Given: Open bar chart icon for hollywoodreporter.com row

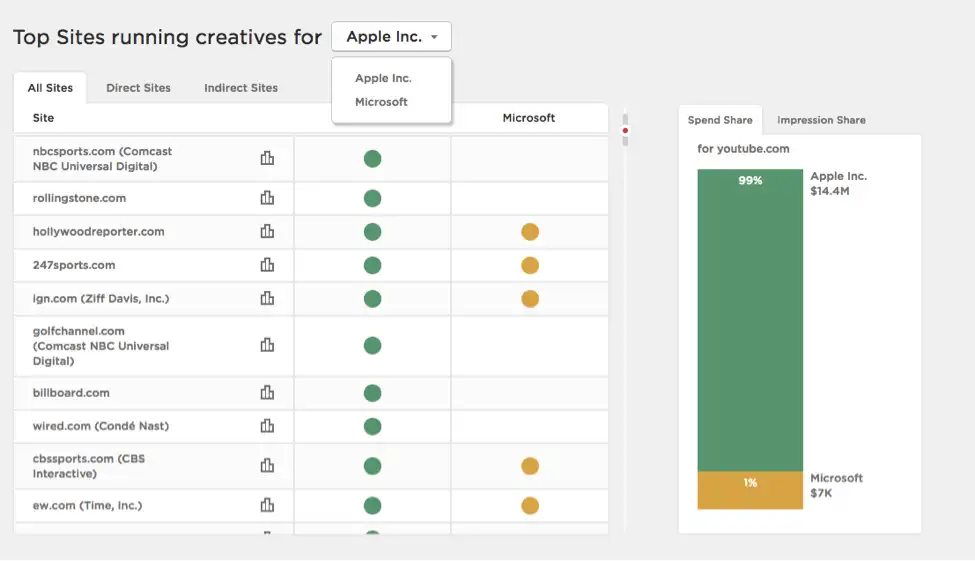Looking at the screenshot, I should (267, 231).
